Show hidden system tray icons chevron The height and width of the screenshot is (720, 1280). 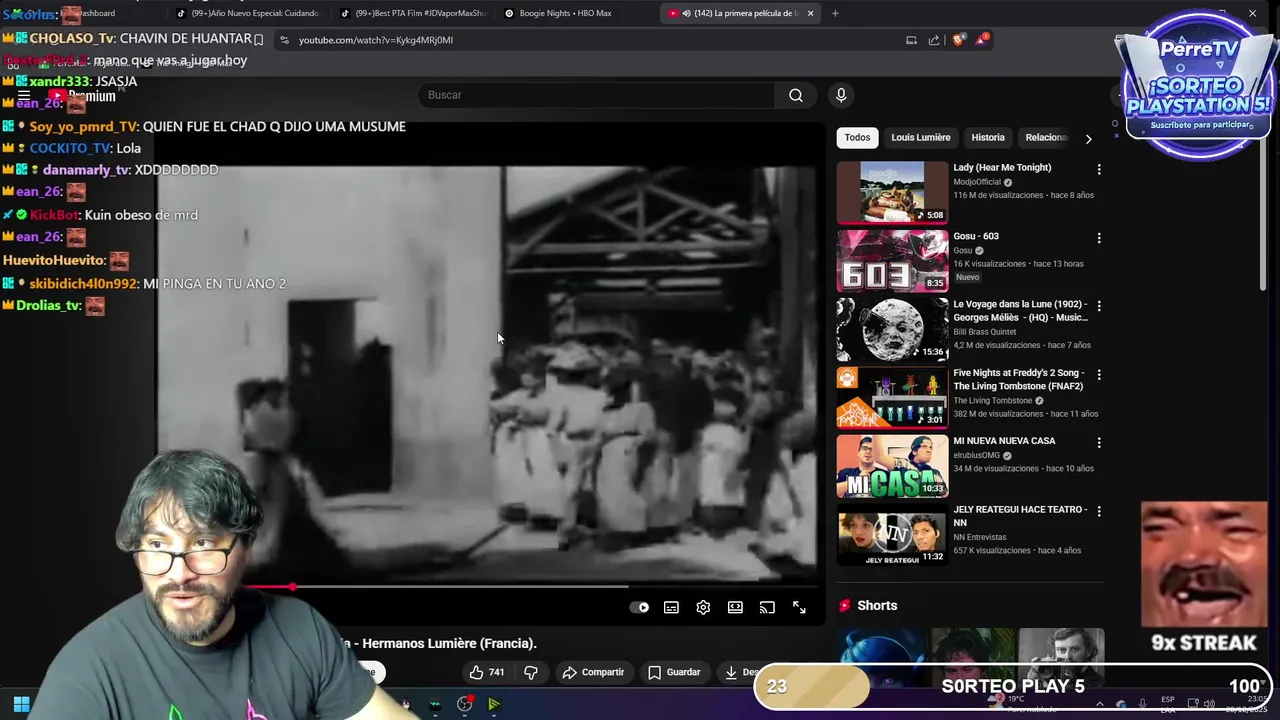click(1099, 704)
